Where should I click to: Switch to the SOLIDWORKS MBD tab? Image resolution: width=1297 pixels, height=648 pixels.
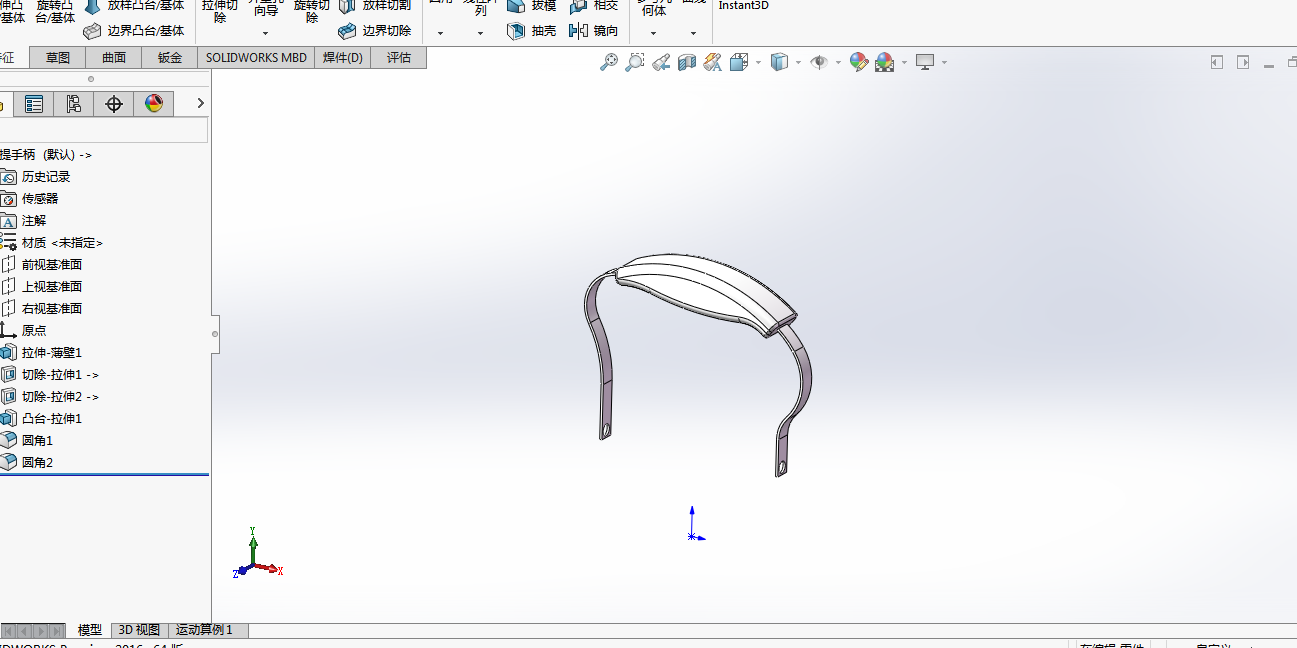point(256,58)
